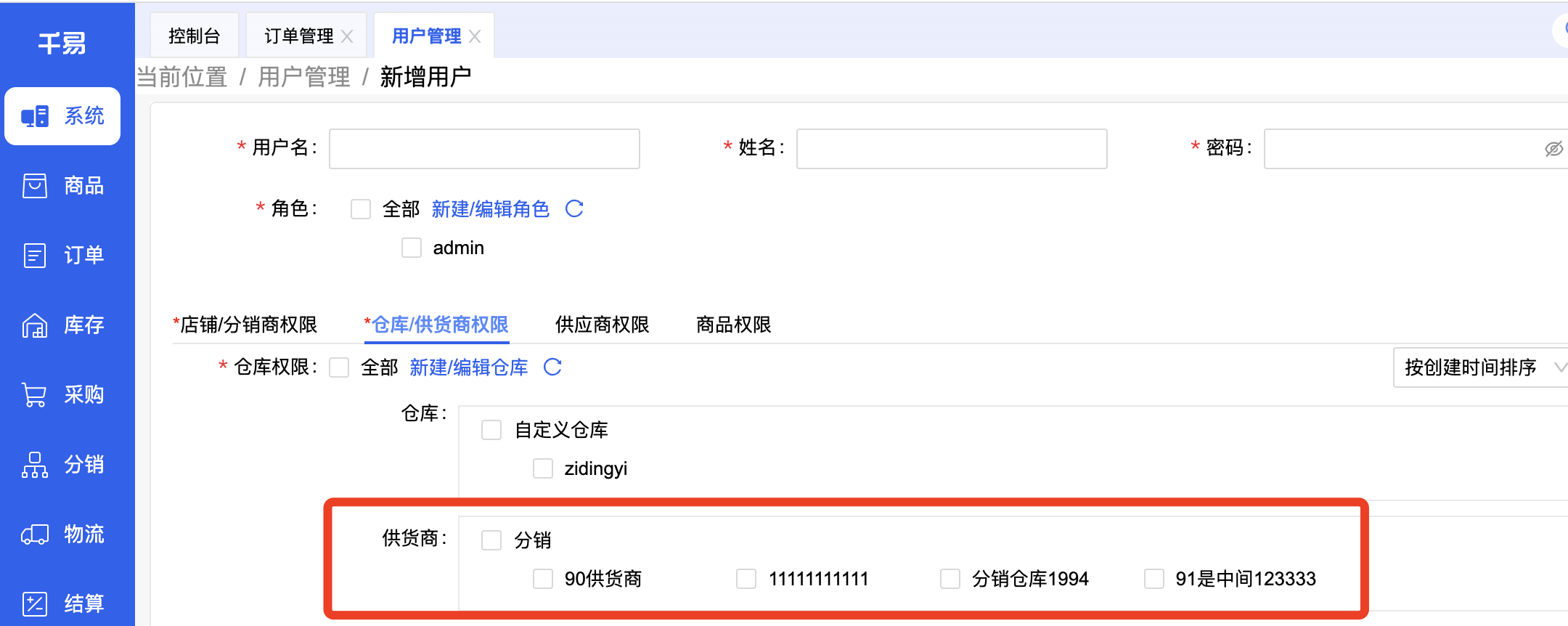Open the 按创建时间排序 sort dropdown
The height and width of the screenshot is (626, 1568).
pyautogui.click(x=1481, y=367)
